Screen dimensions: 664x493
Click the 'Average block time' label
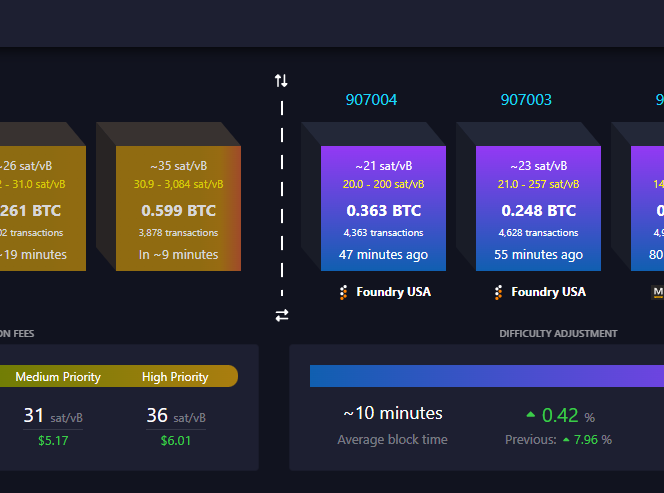[x=393, y=440]
